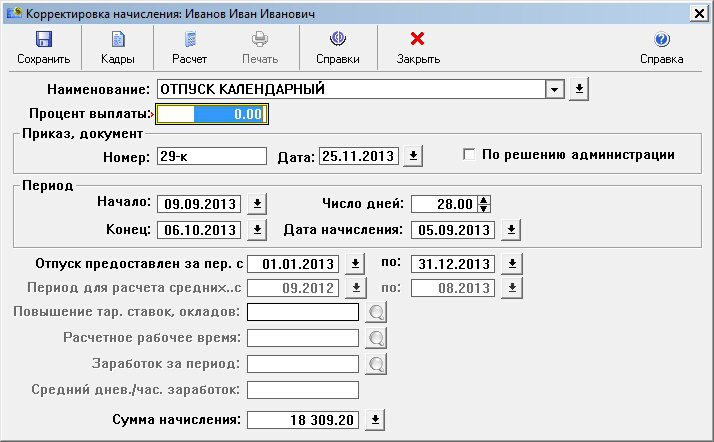Open Сумма начисления download-arrow button

pos(376,419)
